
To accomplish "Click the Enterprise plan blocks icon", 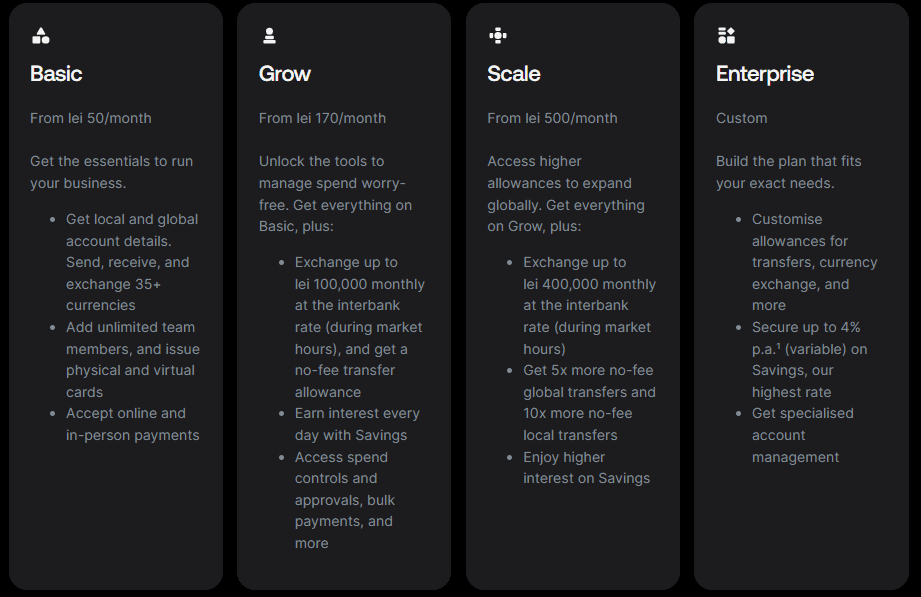I will tap(726, 36).
